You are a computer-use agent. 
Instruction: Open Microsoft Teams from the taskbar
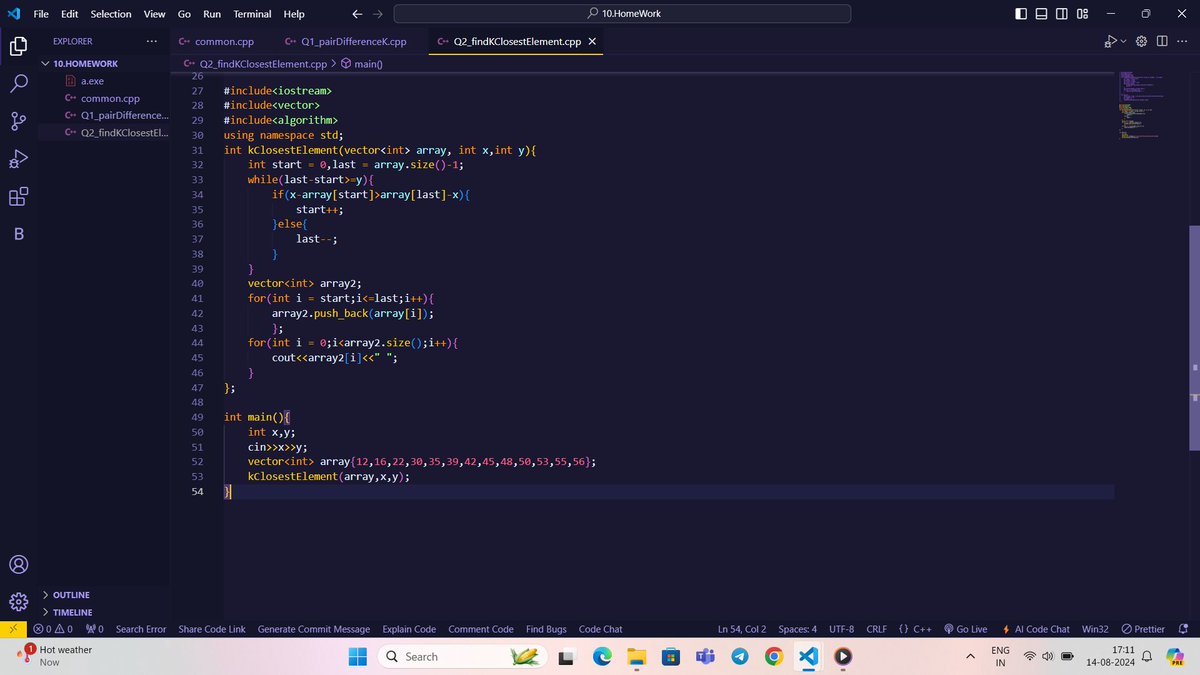tap(705, 656)
